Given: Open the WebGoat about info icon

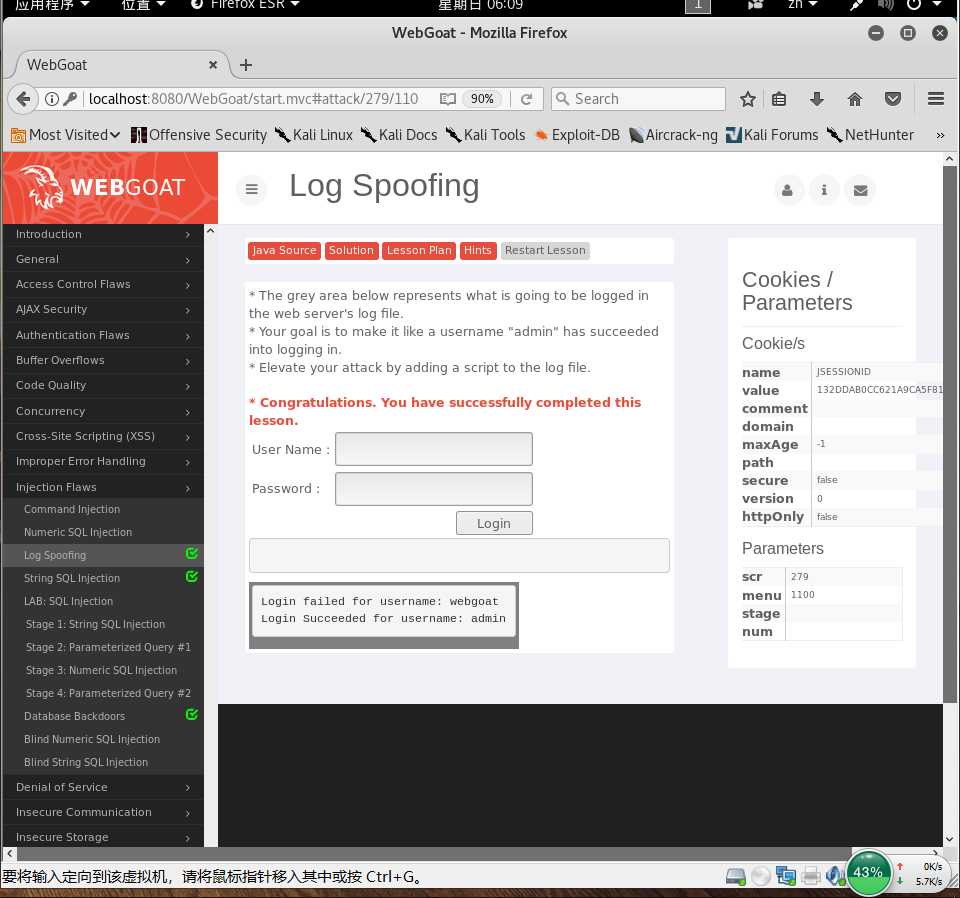Looking at the screenshot, I should tap(823, 190).
